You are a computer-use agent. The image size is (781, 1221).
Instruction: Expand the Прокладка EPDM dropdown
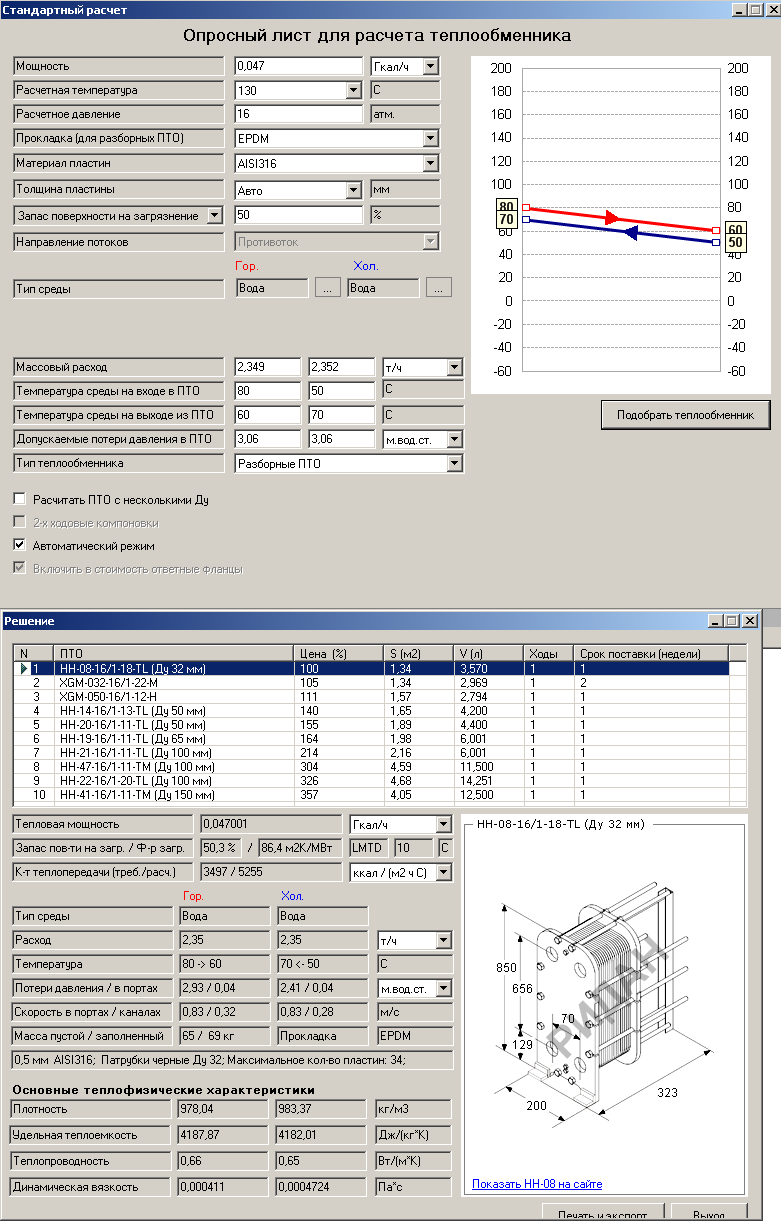(430, 138)
